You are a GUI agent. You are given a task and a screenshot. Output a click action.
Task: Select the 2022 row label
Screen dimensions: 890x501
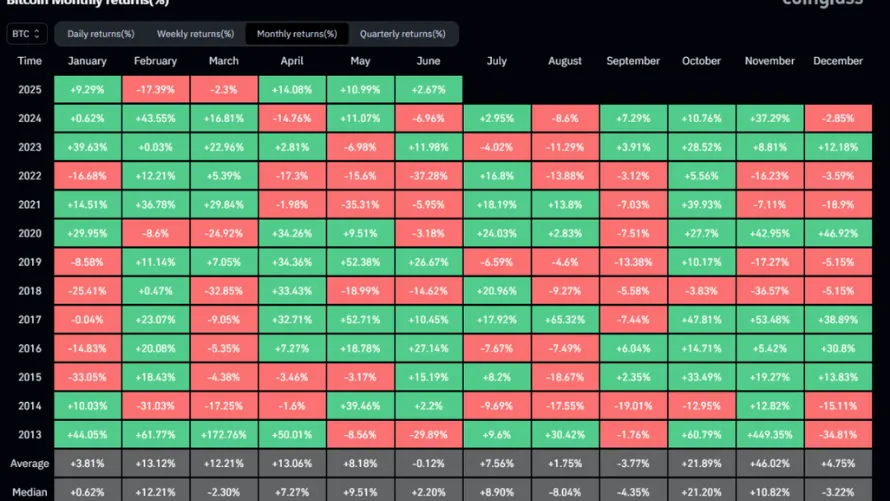(x=30, y=176)
